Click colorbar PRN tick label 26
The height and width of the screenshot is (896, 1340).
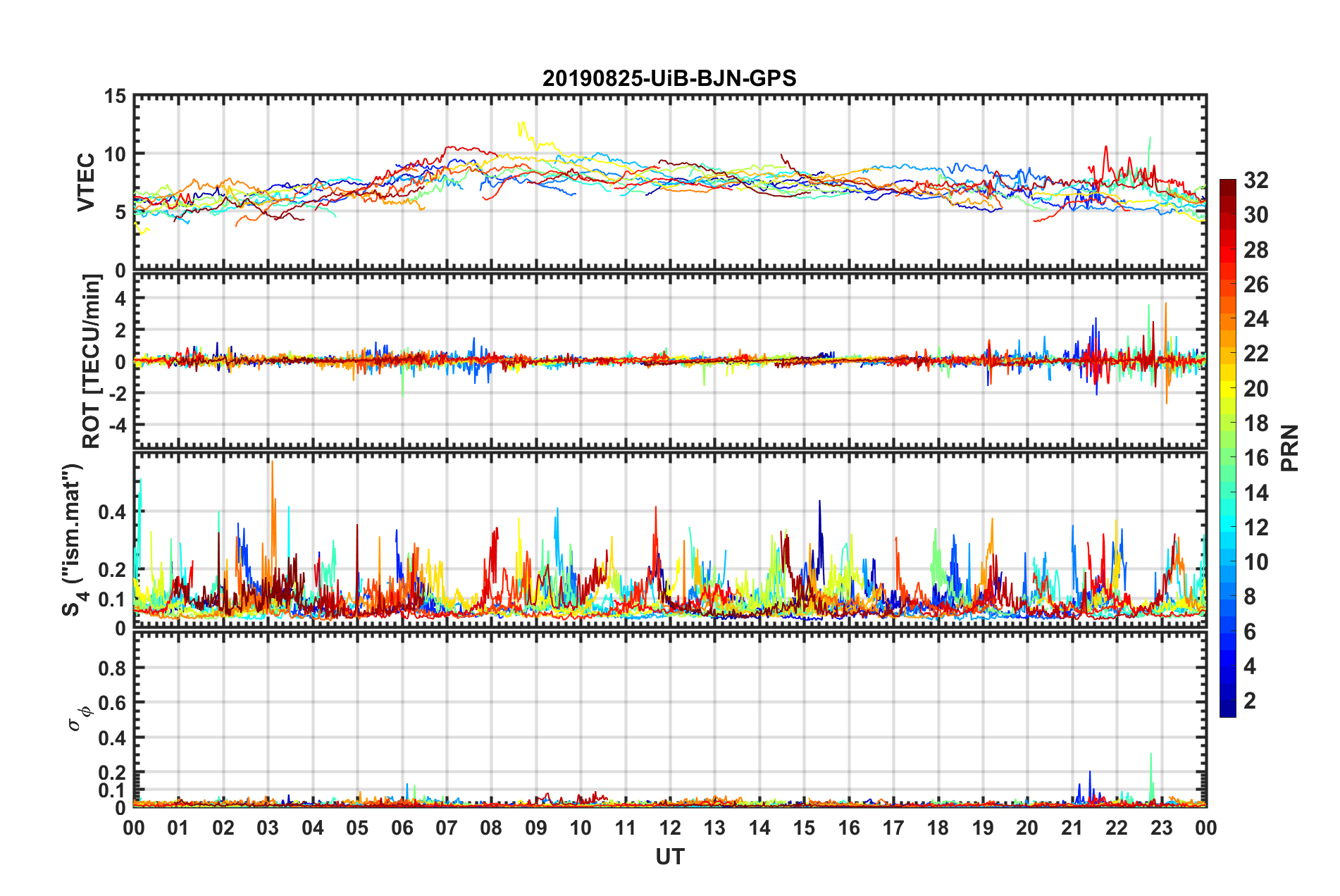(x=1255, y=285)
